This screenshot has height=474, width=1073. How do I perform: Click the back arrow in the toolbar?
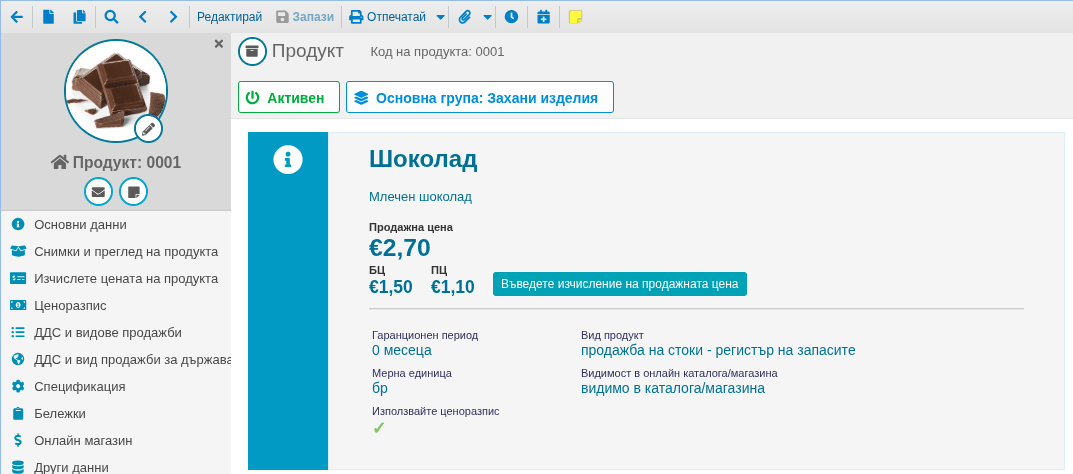pyautogui.click(x=16, y=17)
